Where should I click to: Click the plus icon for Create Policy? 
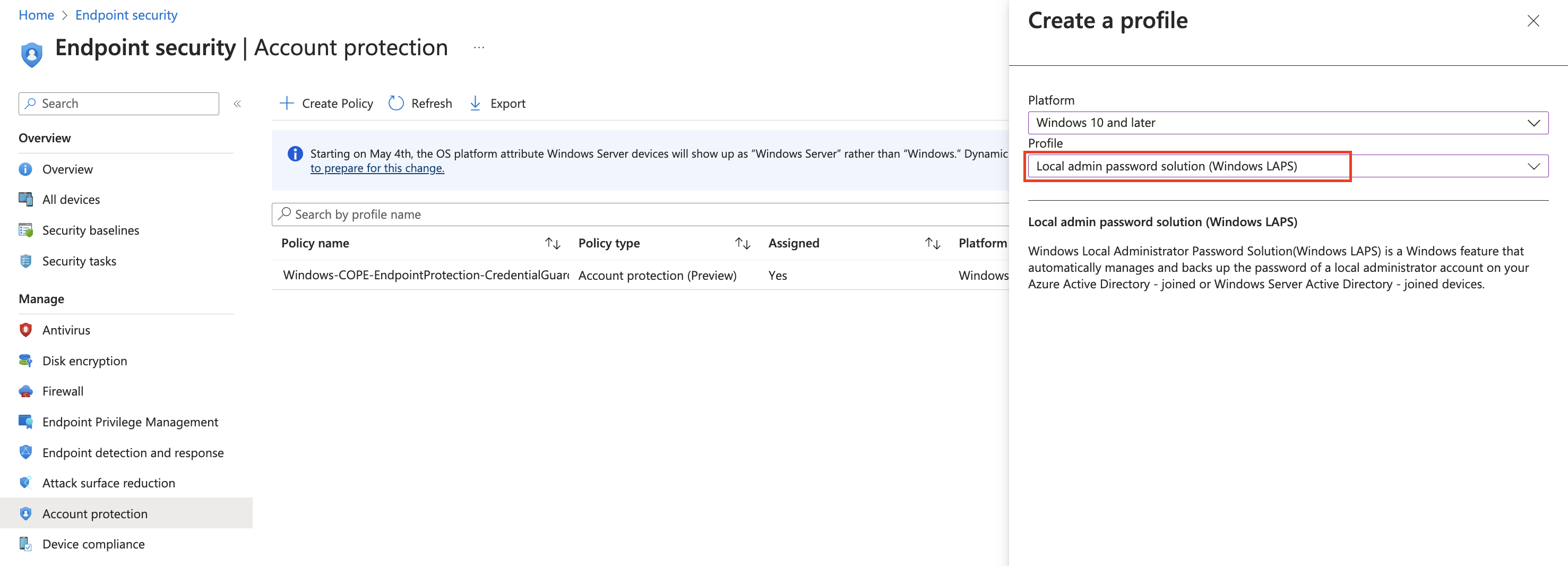(x=286, y=103)
